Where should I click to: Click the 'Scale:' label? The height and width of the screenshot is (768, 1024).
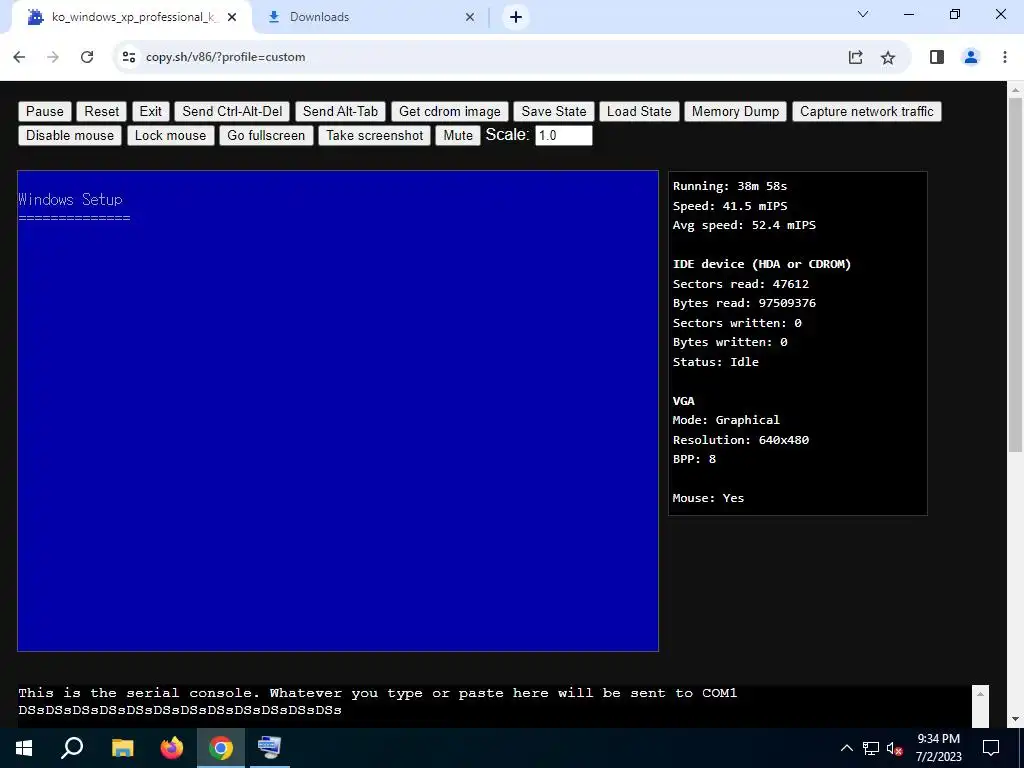(507, 135)
